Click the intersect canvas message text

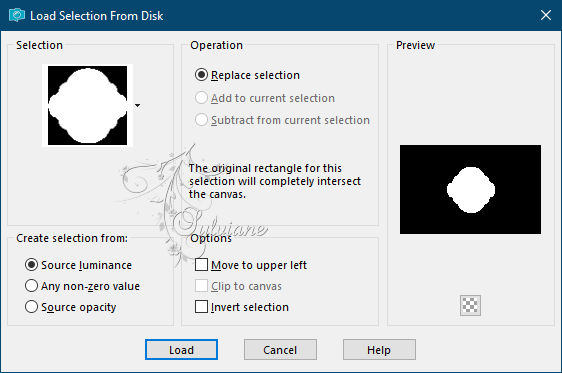tap(275, 181)
